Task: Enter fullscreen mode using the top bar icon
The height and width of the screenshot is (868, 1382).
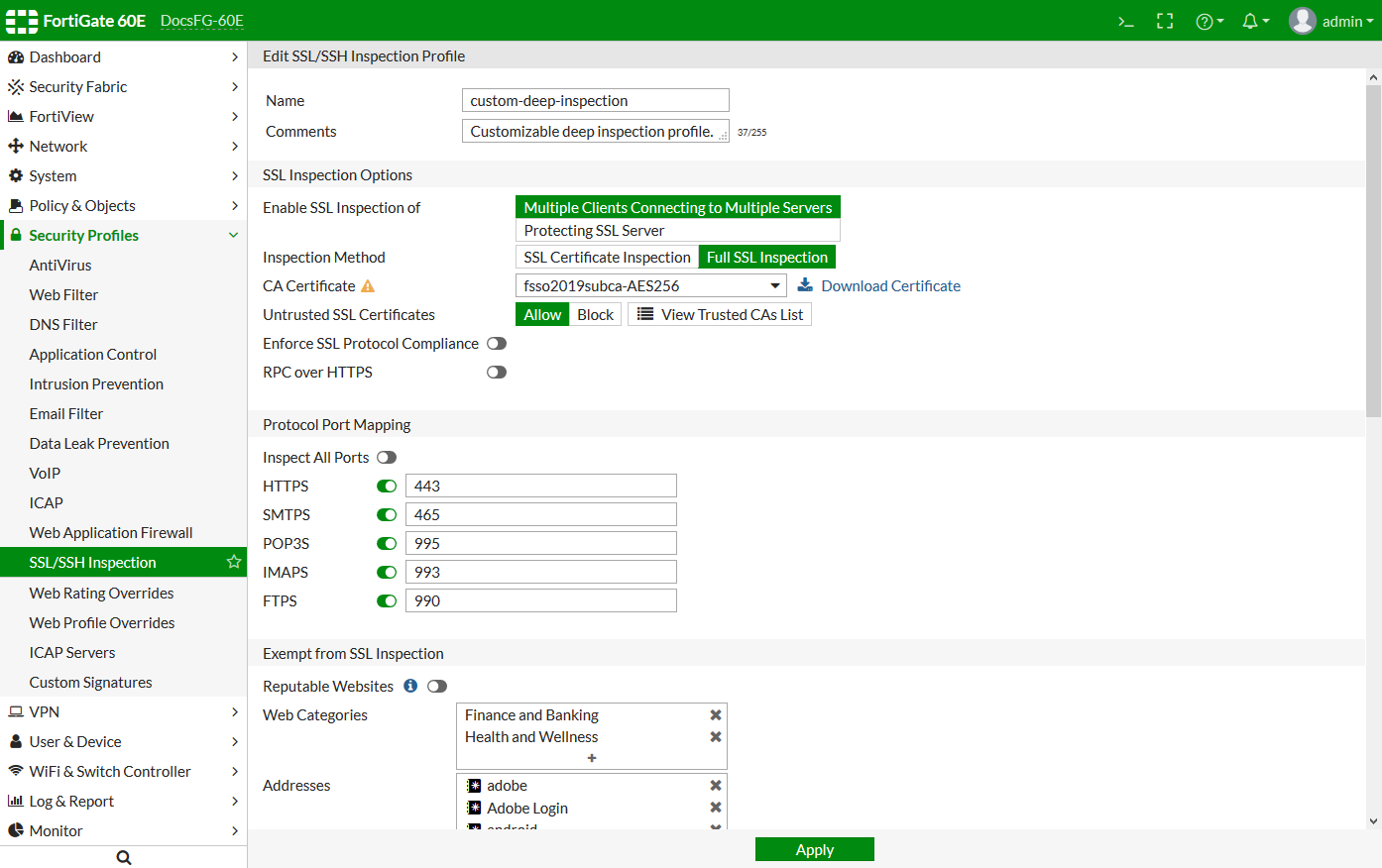Action: click(x=1165, y=19)
